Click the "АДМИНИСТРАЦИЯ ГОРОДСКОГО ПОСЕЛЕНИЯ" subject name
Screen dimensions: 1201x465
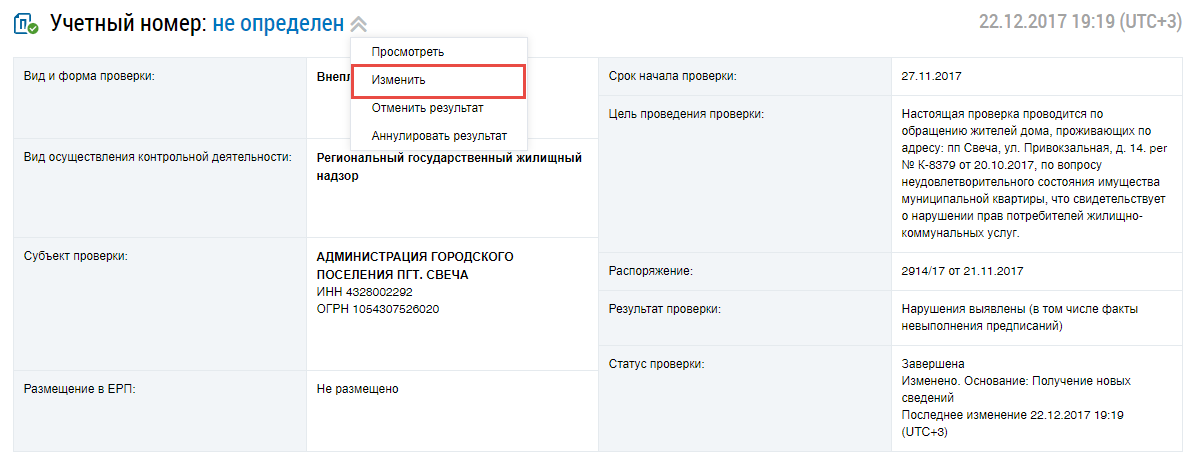[x=414, y=265]
